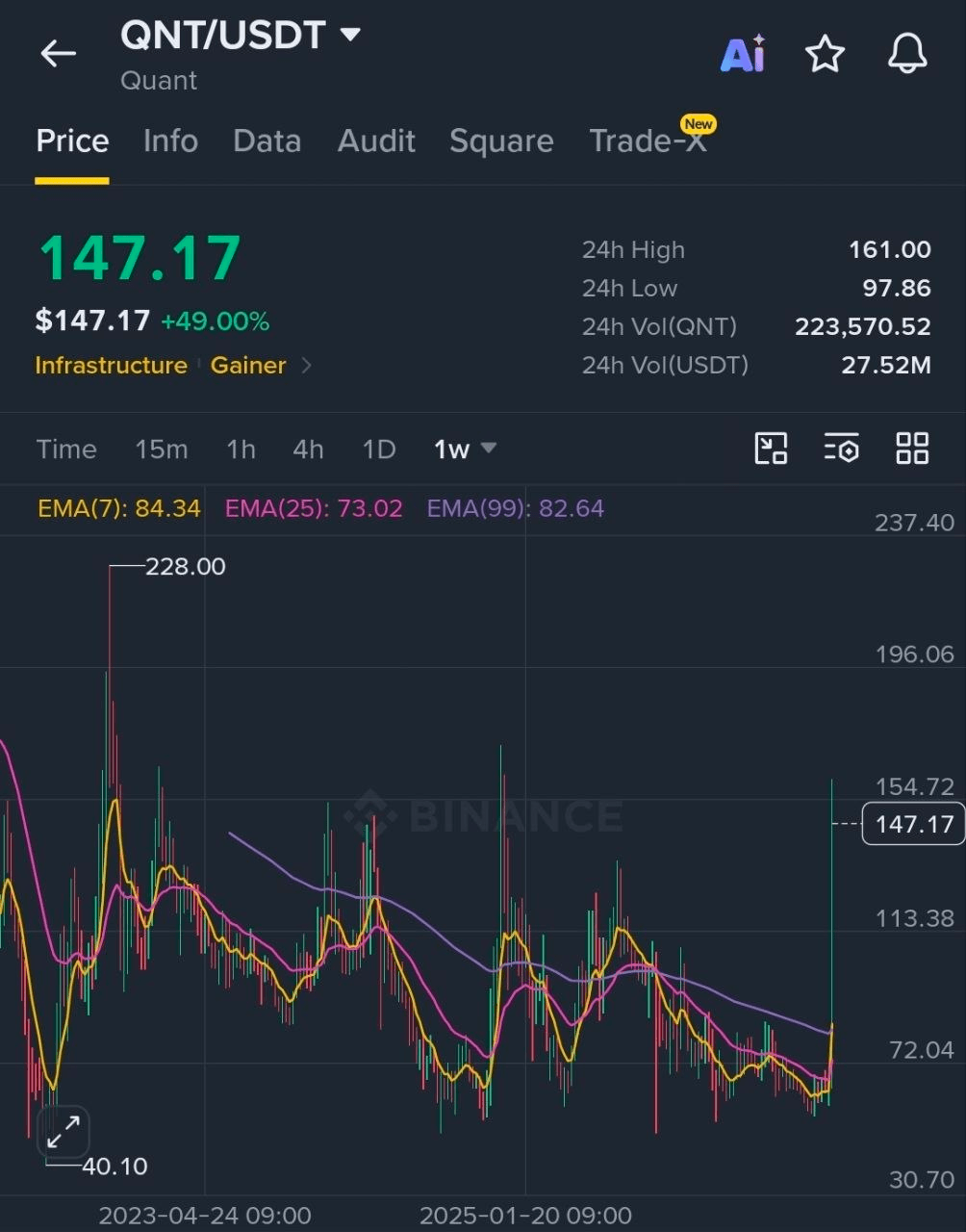
Task: Open chart indicator settings icon
Action: (841, 449)
